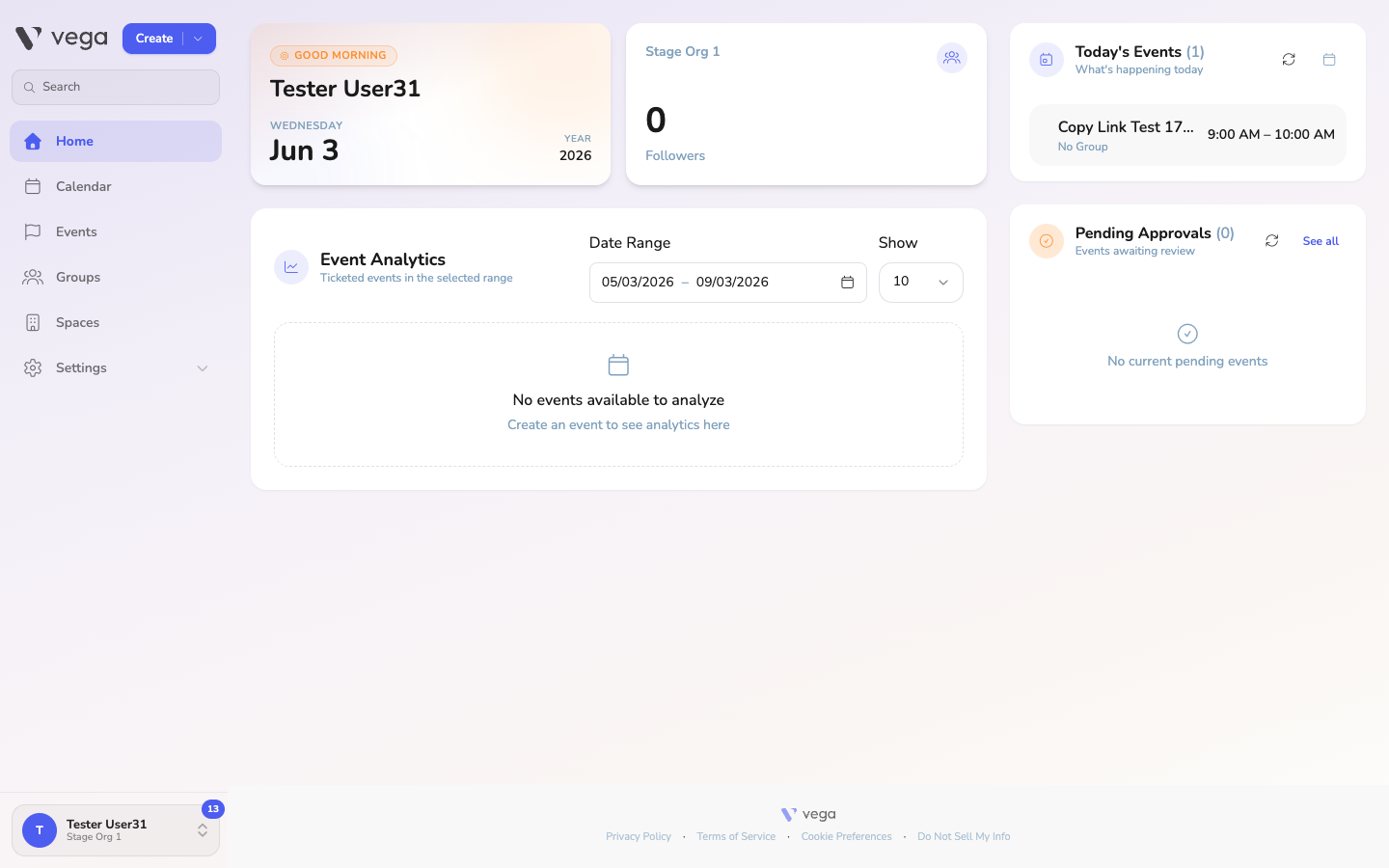Open the Events page from the sidebar
This screenshot has width=1389, height=868.
point(116,231)
